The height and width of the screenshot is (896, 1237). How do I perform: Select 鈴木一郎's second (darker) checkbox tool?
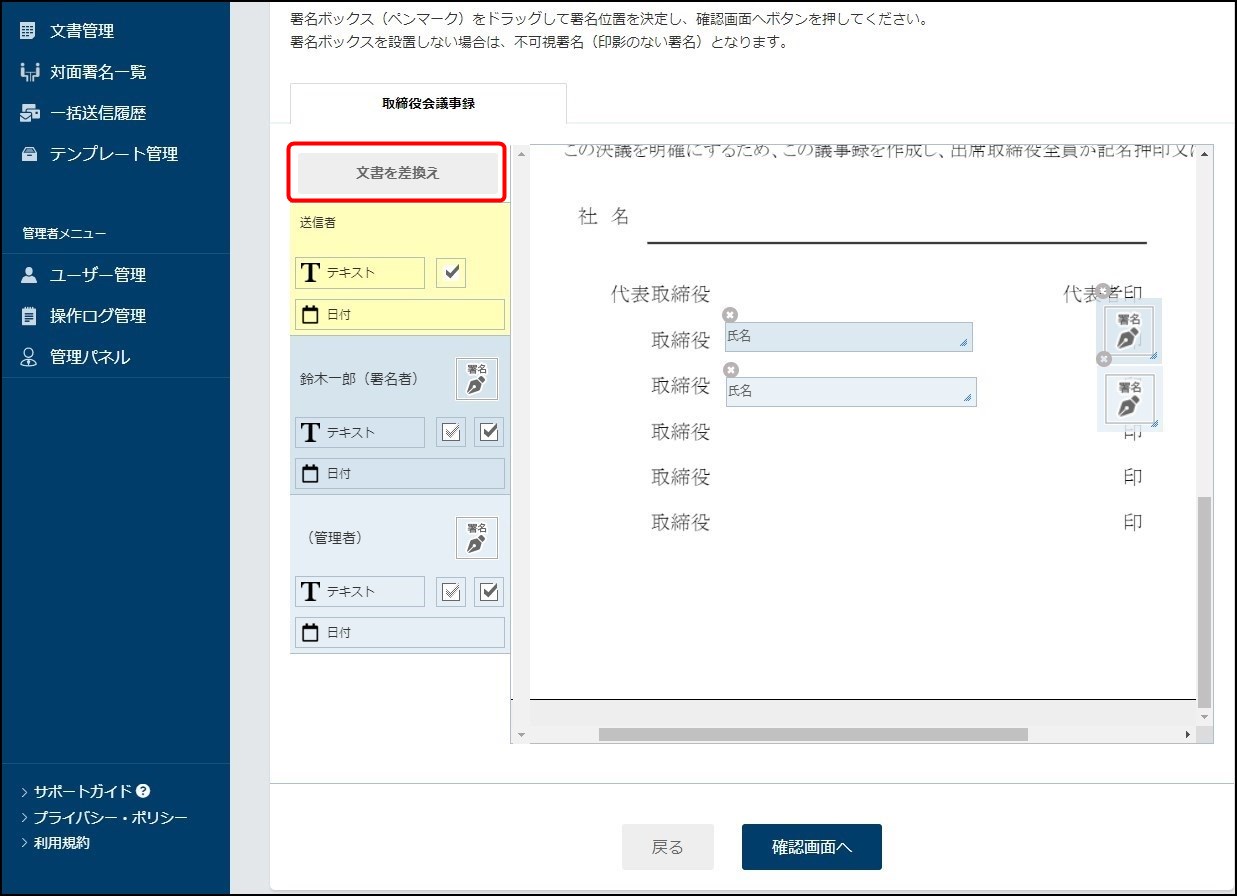(x=489, y=432)
